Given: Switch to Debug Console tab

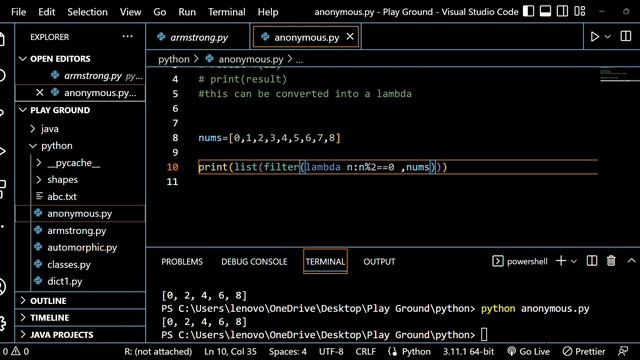Looking at the screenshot, I should tap(254, 262).
